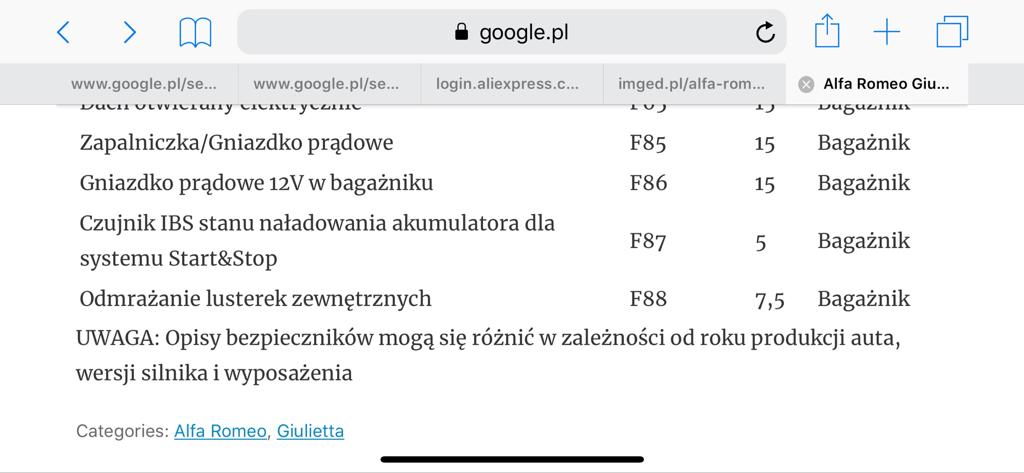Switch to the second www.google.pl/se... tab
This screenshot has height=473, width=1024.
(327, 84)
